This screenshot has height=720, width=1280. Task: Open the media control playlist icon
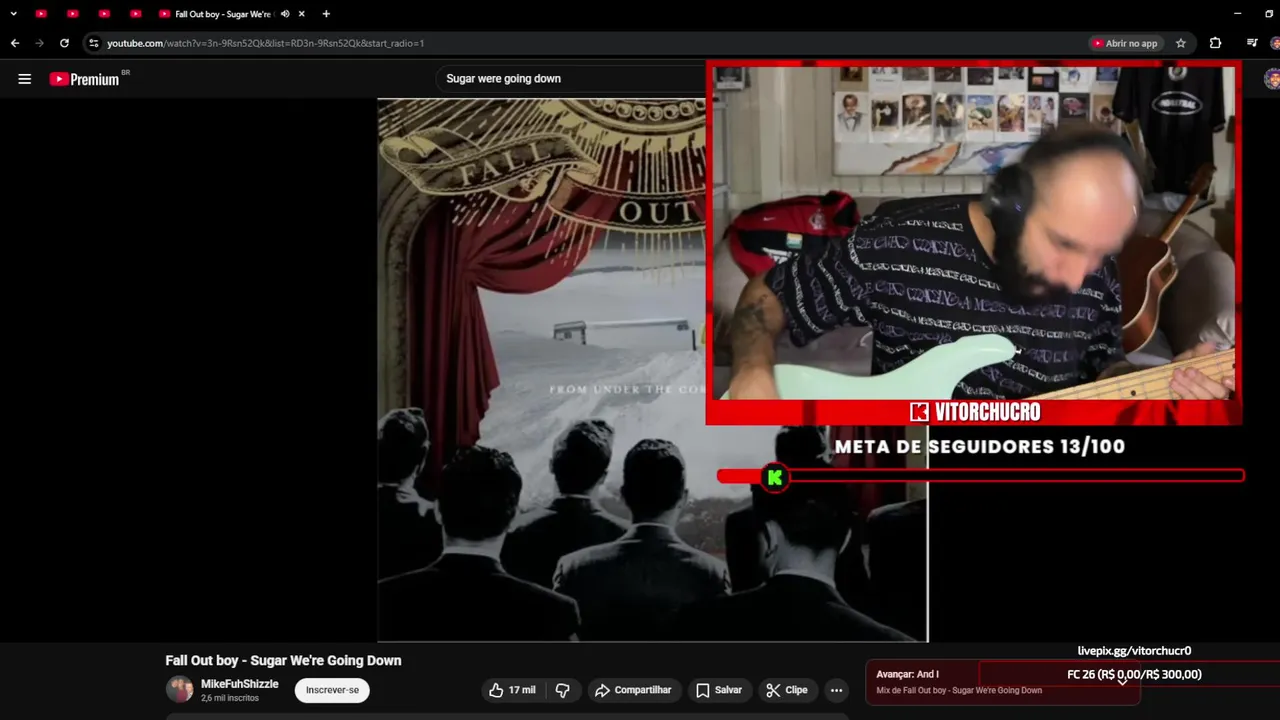click(1252, 43)
